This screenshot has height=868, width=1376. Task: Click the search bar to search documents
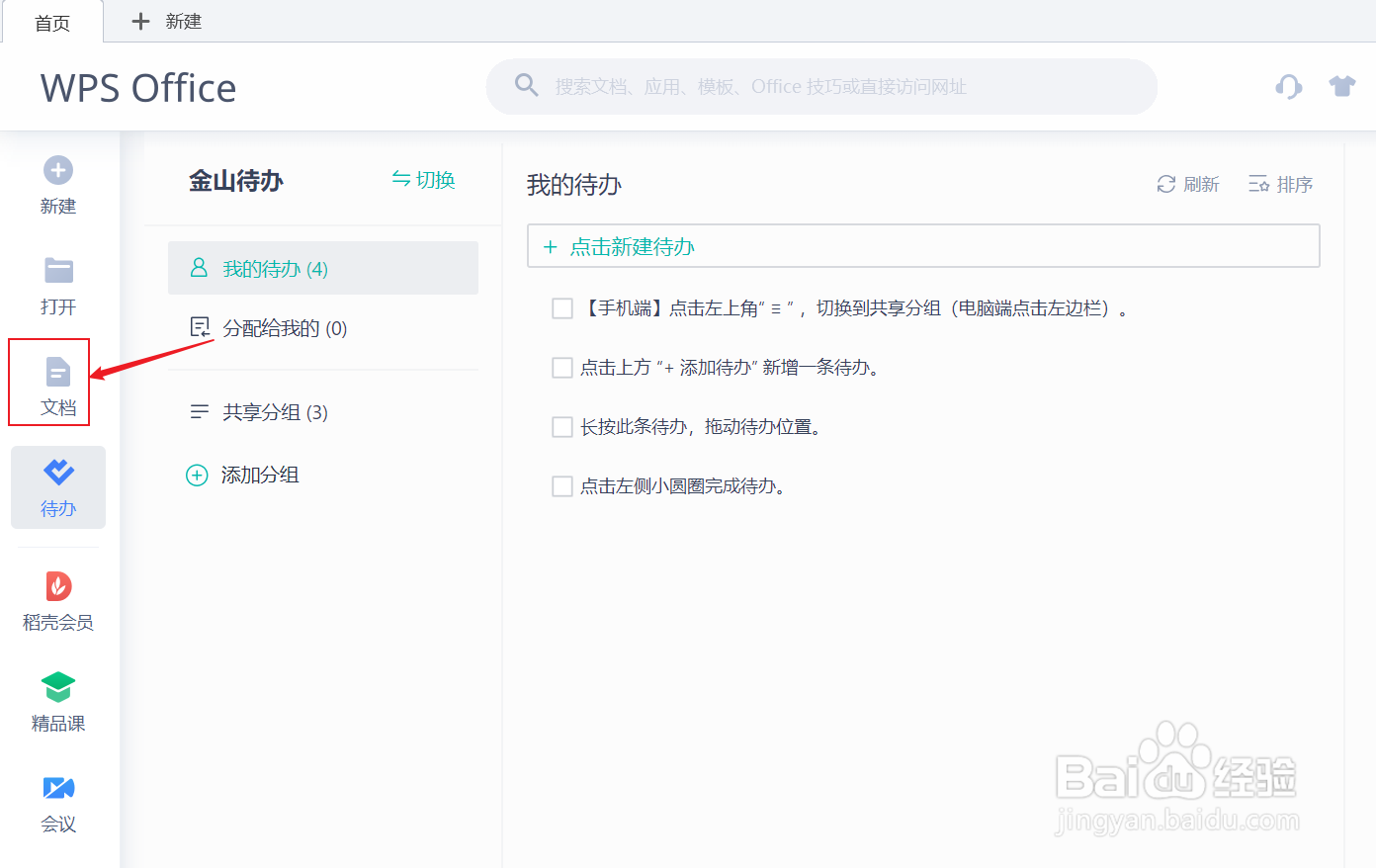pos(820,86)
